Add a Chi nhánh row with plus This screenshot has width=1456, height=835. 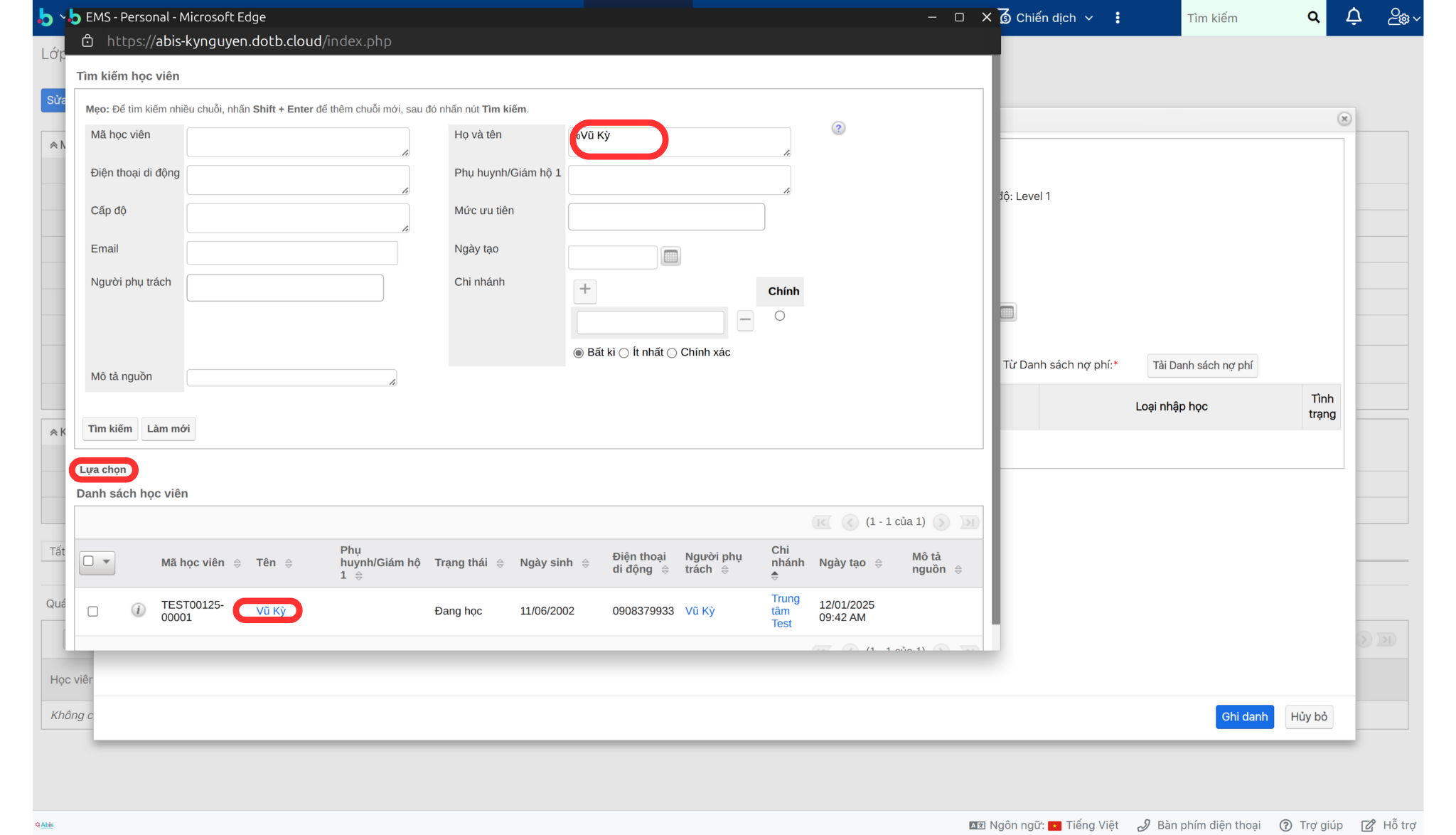point(584,289)
